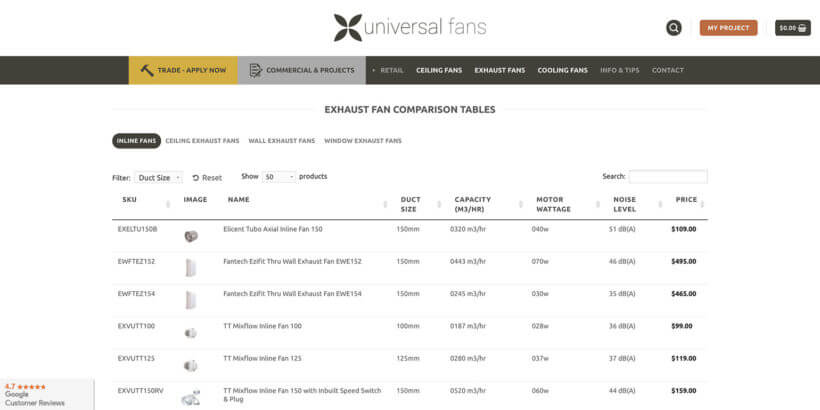Open TT Mixflow 150 speed switch image
The width and height of the screenshot is (820, 410).
190,397
